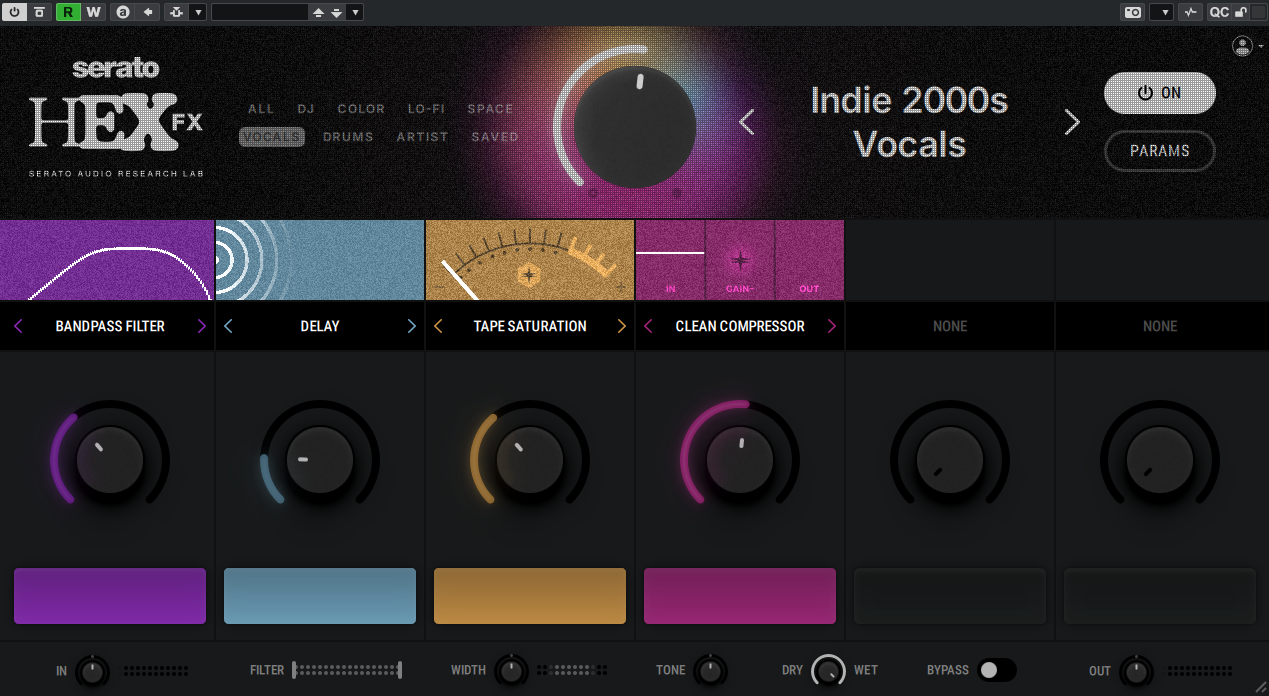Toggle the empty pad in sixth slot
1269x696 pixels.
(1160, 596)
